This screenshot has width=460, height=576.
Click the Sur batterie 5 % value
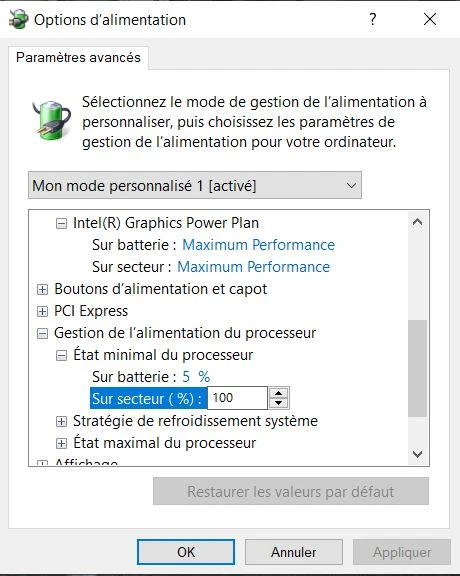coord(196,377)
